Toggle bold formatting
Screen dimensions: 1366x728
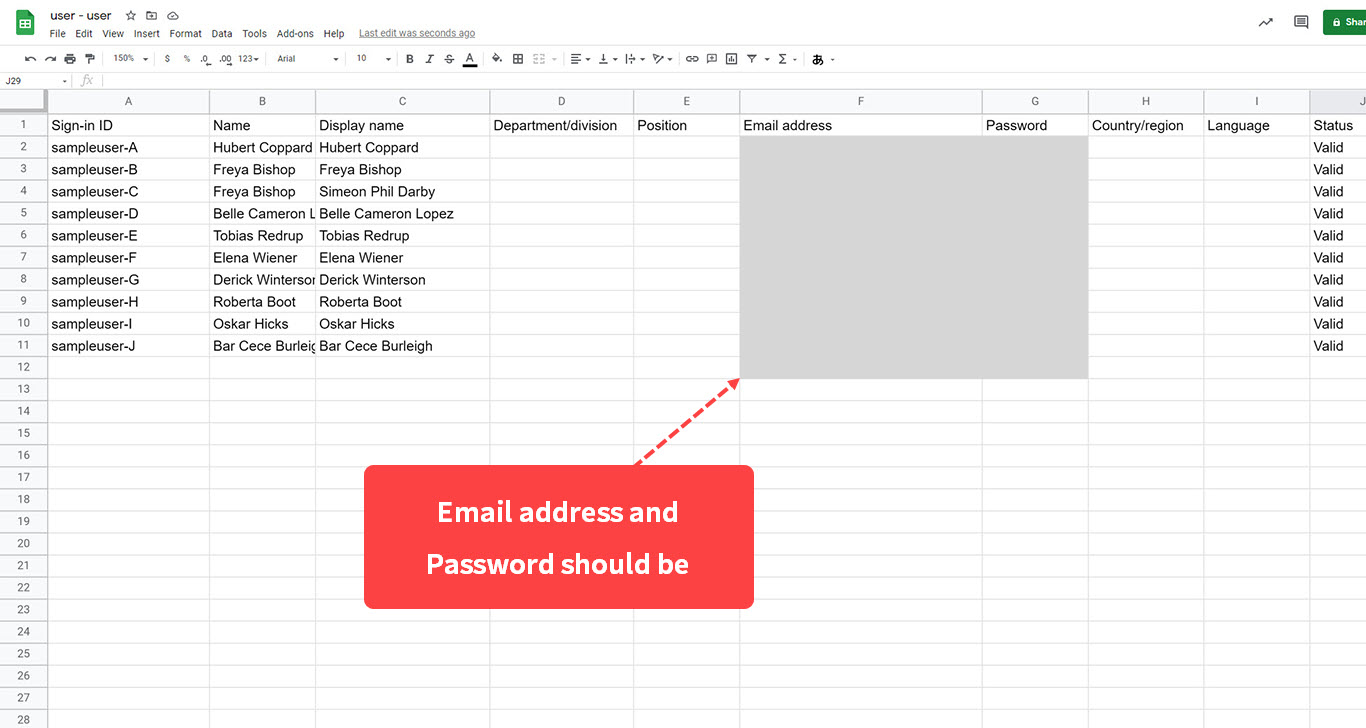click(410, 59)
